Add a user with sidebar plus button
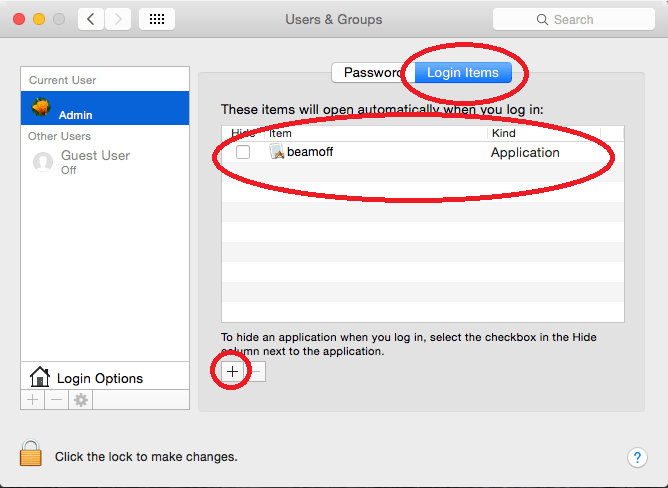 tap(33, 399)
